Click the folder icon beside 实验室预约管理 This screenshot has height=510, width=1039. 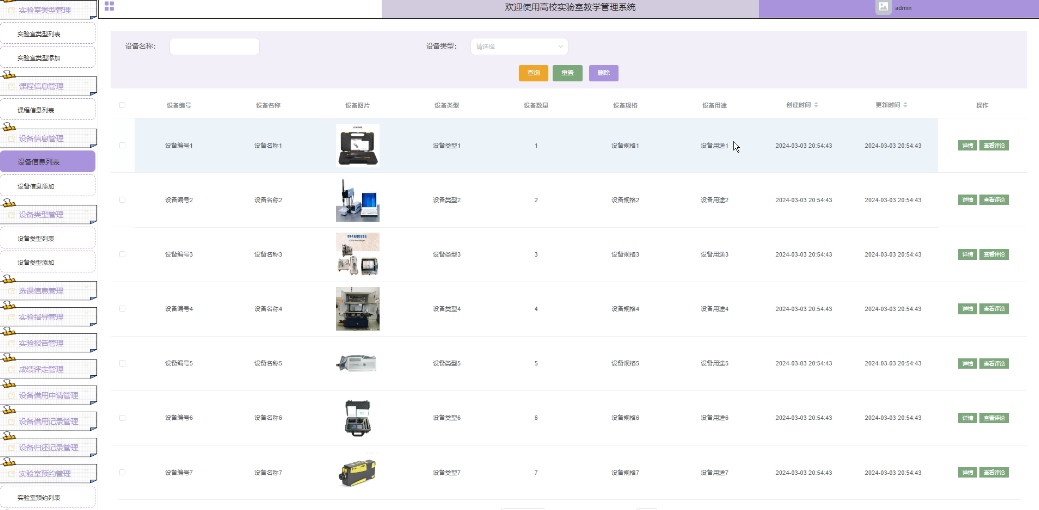(x=11, y=474)
